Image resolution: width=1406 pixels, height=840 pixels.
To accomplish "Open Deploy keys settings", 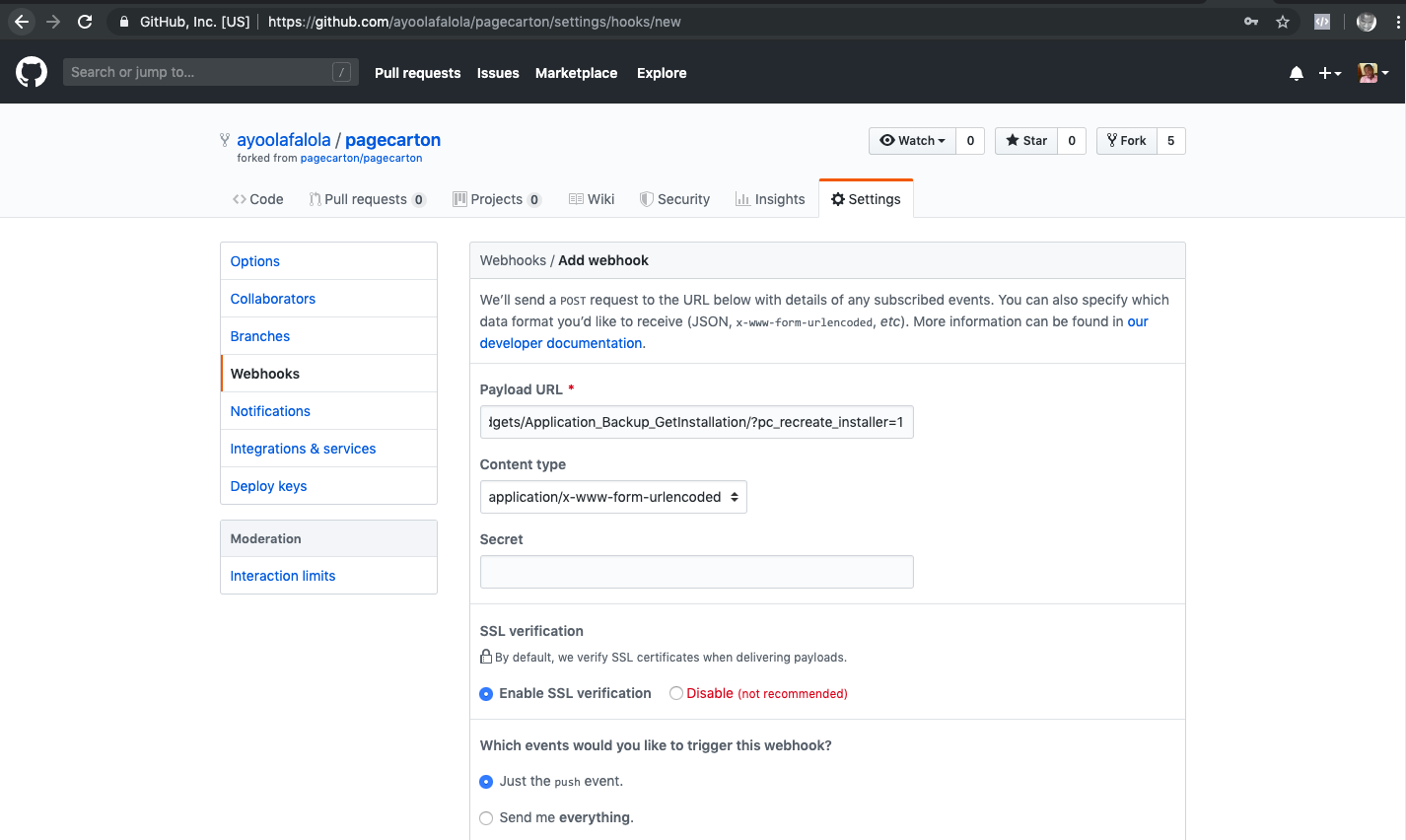I will coord(328,486).
